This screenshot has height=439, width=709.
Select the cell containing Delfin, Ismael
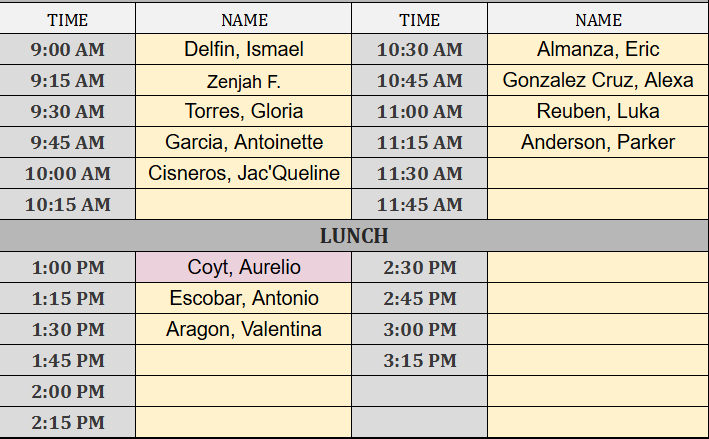(x=244, y=49)
